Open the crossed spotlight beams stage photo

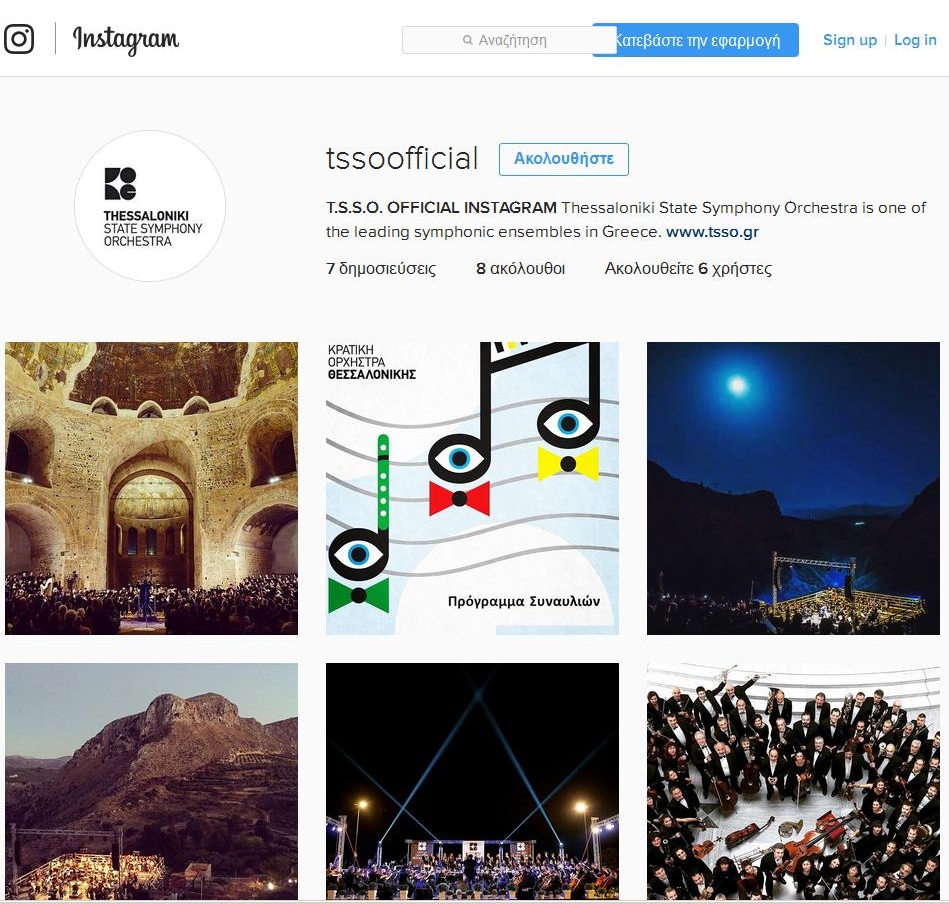tap(472, 781)
